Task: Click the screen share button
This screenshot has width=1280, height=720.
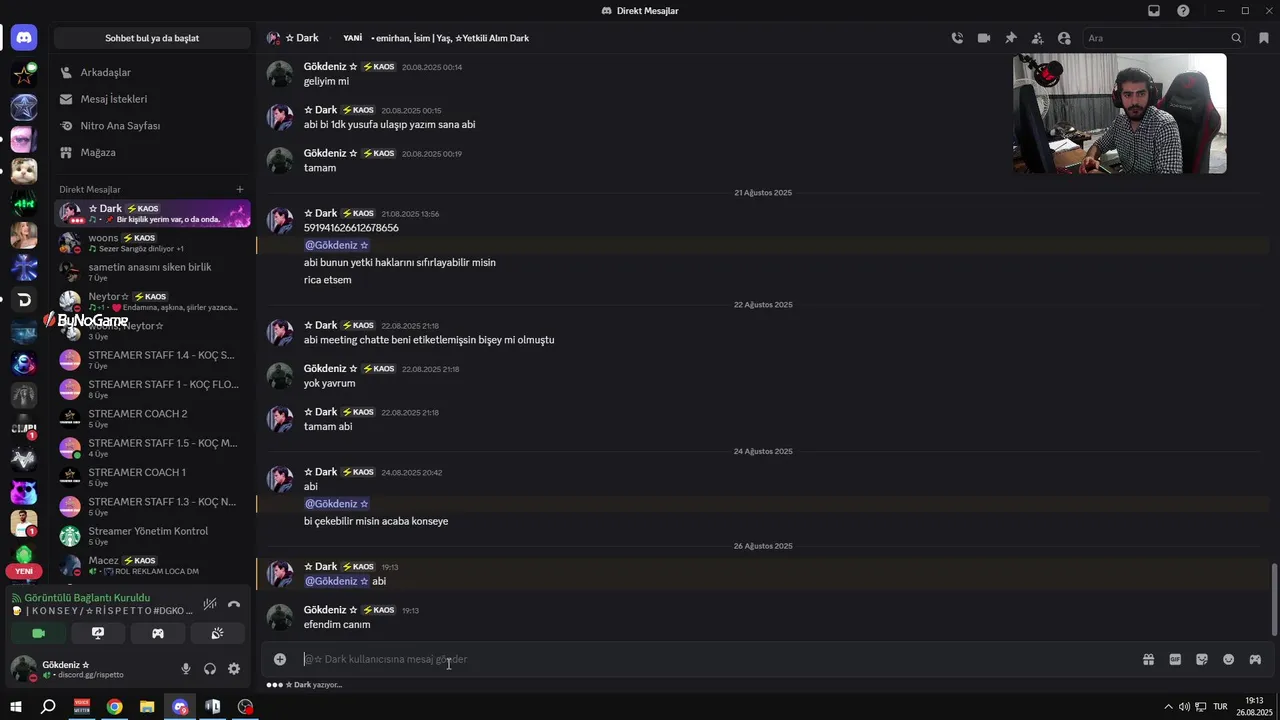Action: 98,633
